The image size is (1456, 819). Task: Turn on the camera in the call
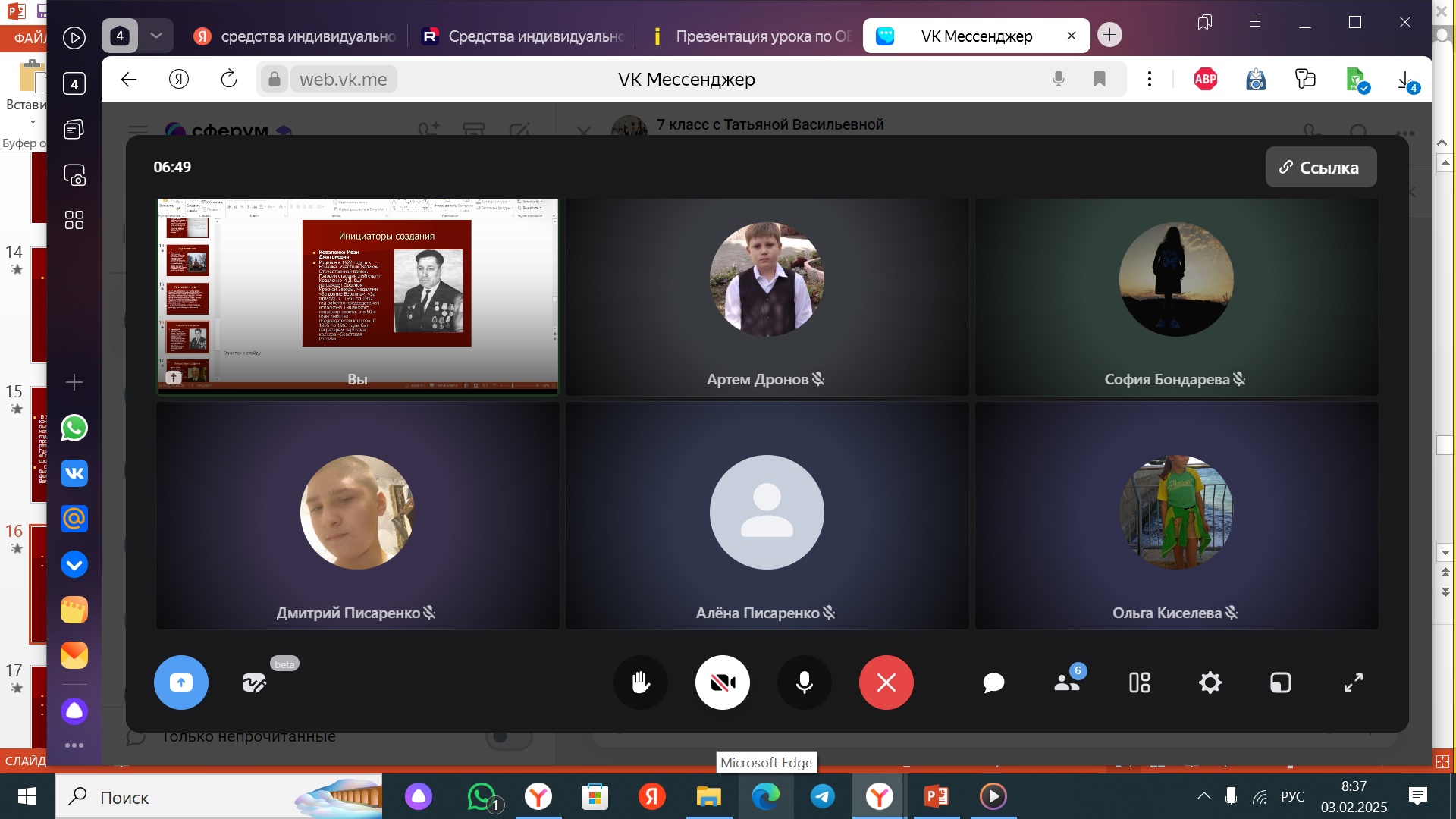tap(723, 682)
